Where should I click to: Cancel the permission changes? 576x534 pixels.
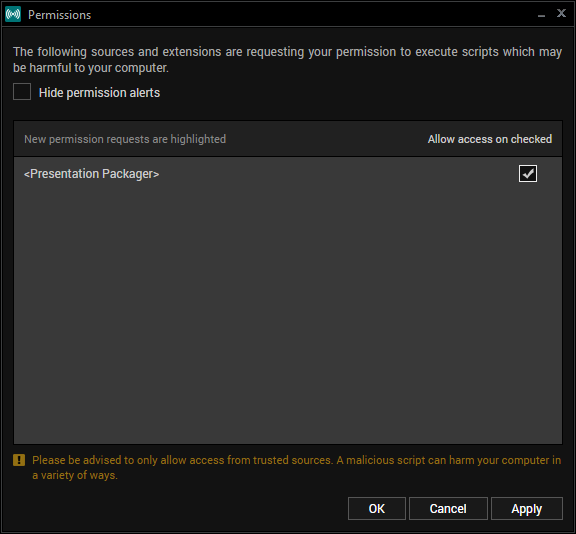click(x=448, y=509)
